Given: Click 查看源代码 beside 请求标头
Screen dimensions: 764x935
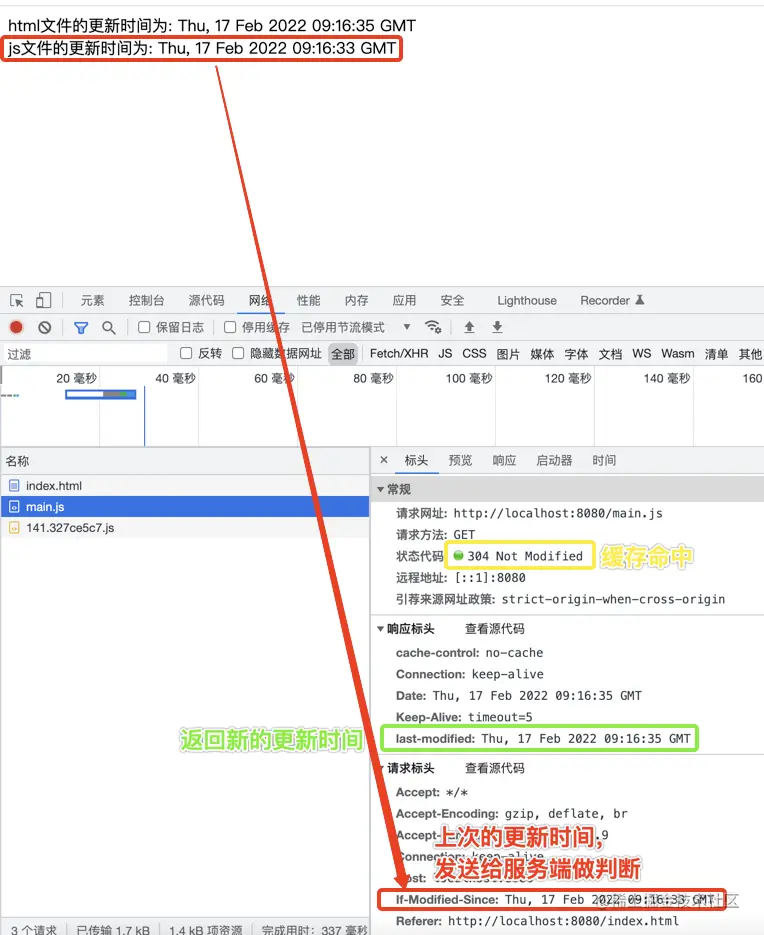Looking at the screenshot, I should click(494, 768).
